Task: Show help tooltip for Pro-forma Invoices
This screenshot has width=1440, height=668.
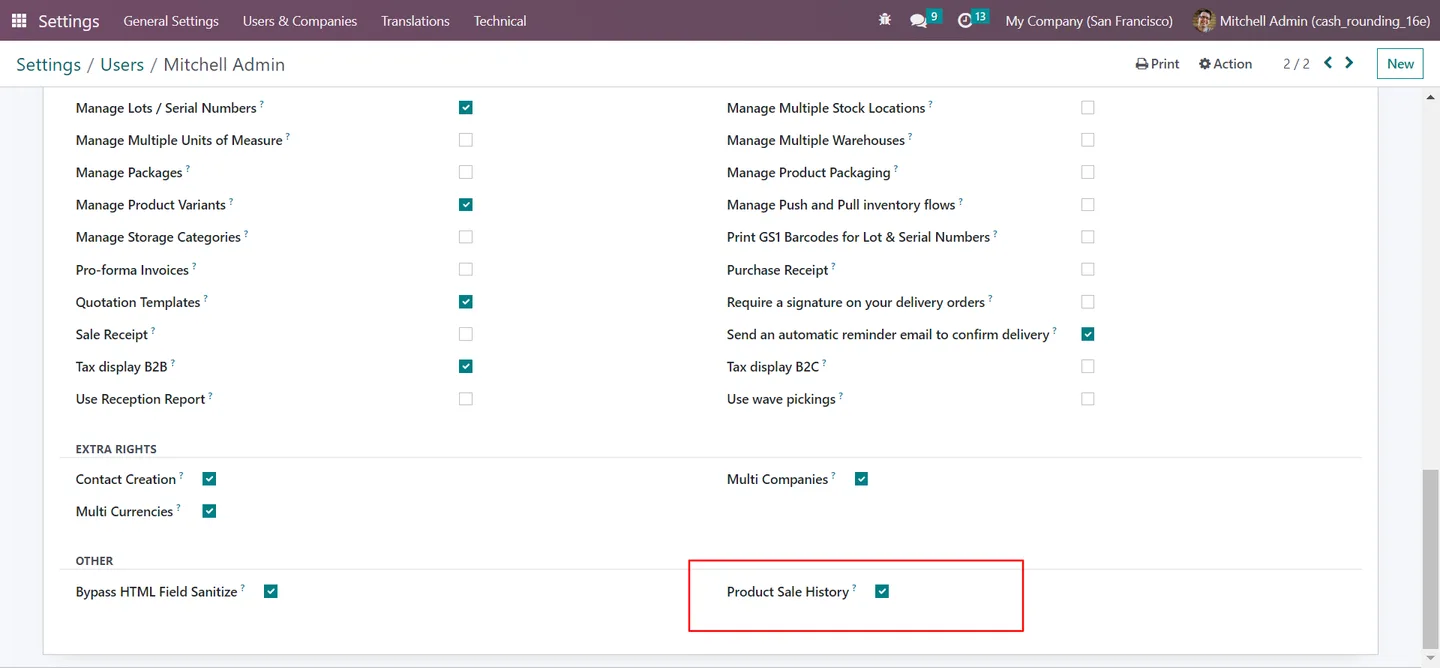Action: tap(194, 266)
